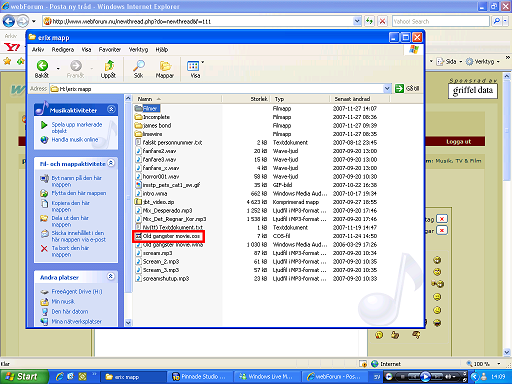Click the Flytta den här mappen link
This screenshot has height=384, width=512.
79,193
